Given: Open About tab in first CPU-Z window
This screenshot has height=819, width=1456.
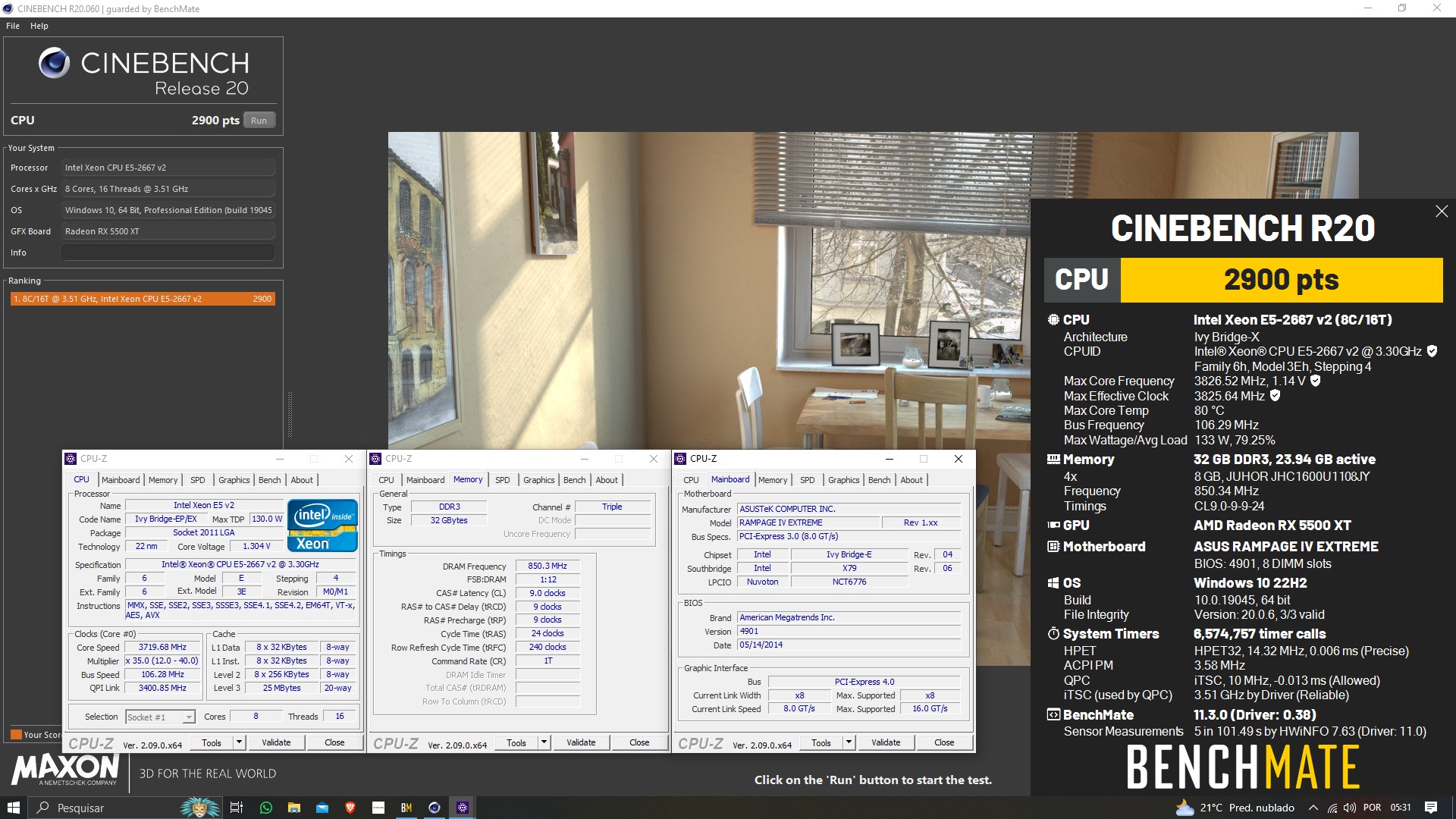Looking at the screenshot, I should click(302, 480).
